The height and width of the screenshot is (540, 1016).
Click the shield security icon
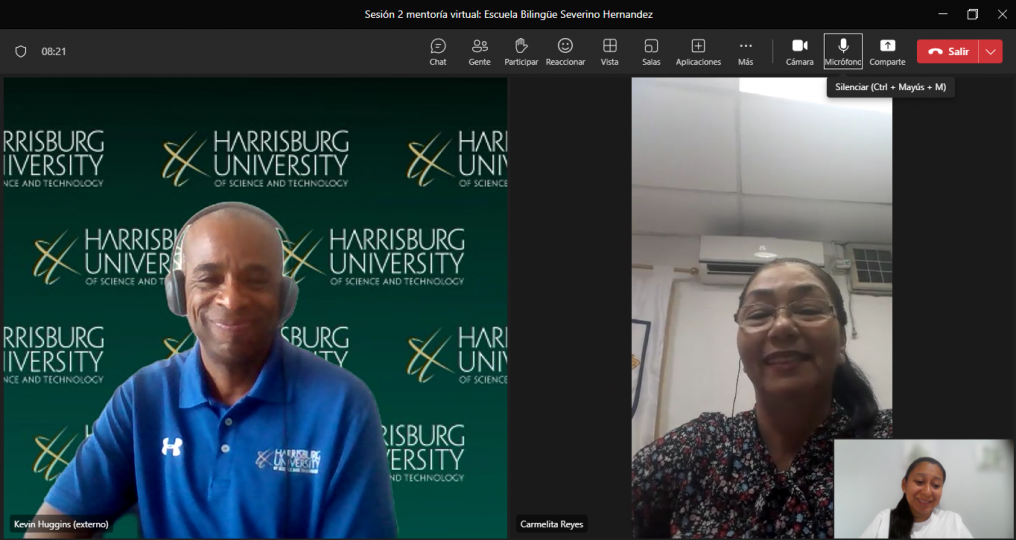point(21,51)
